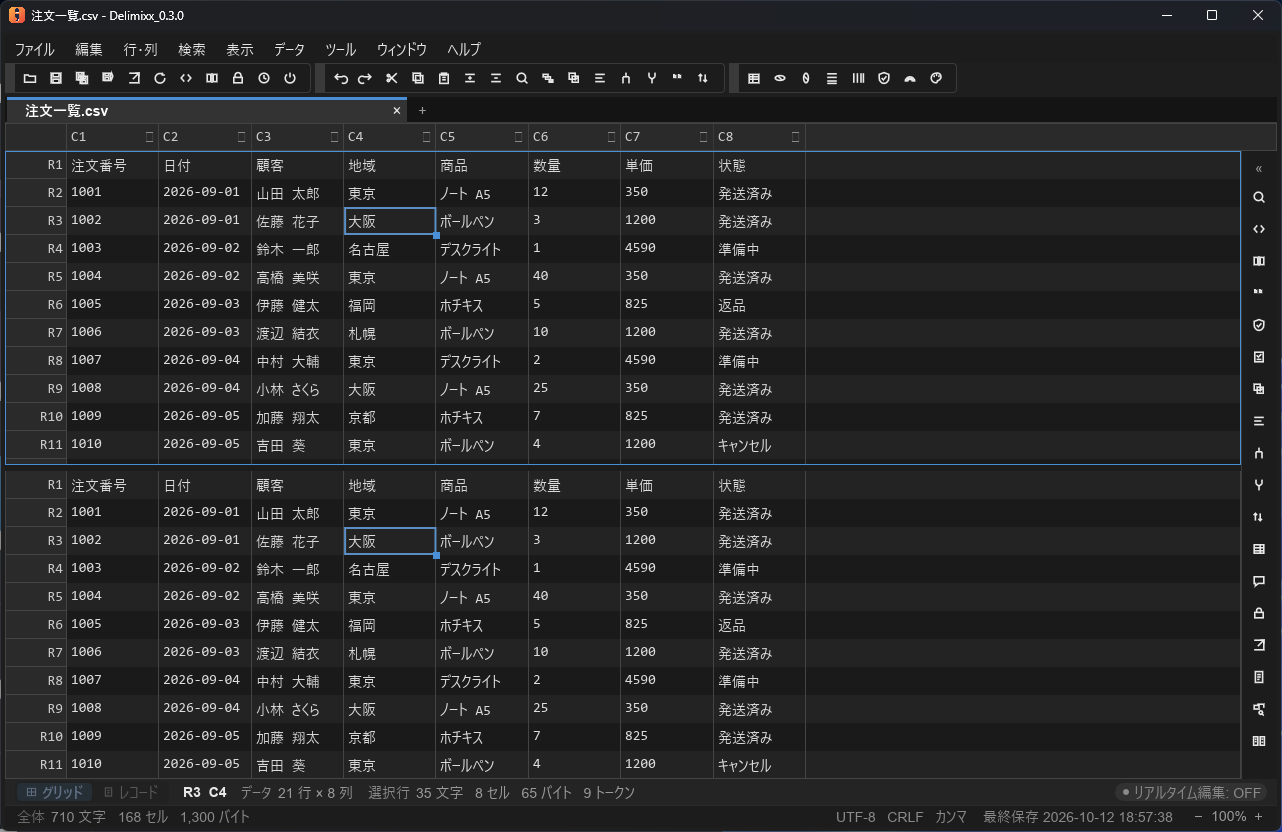Open search using the top toolbar magnifier
The width and height of the screenshot is (1282, 832).
coord(522,78)
